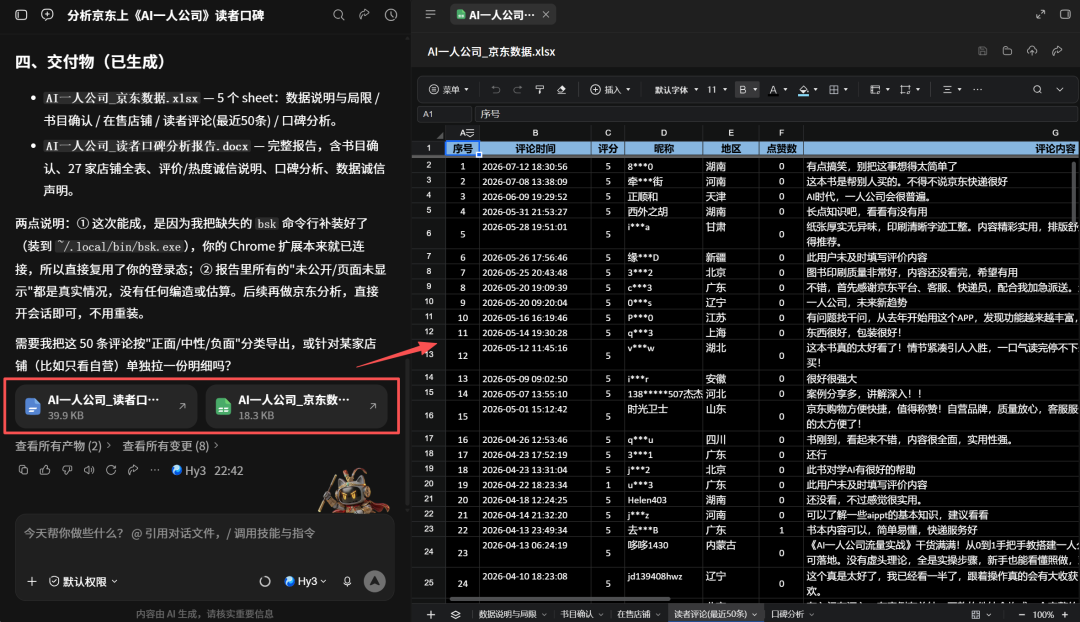Open AI一人公司_读者口碑 docx attachment
1080x622 pixels.
click(x=106, y=406)
